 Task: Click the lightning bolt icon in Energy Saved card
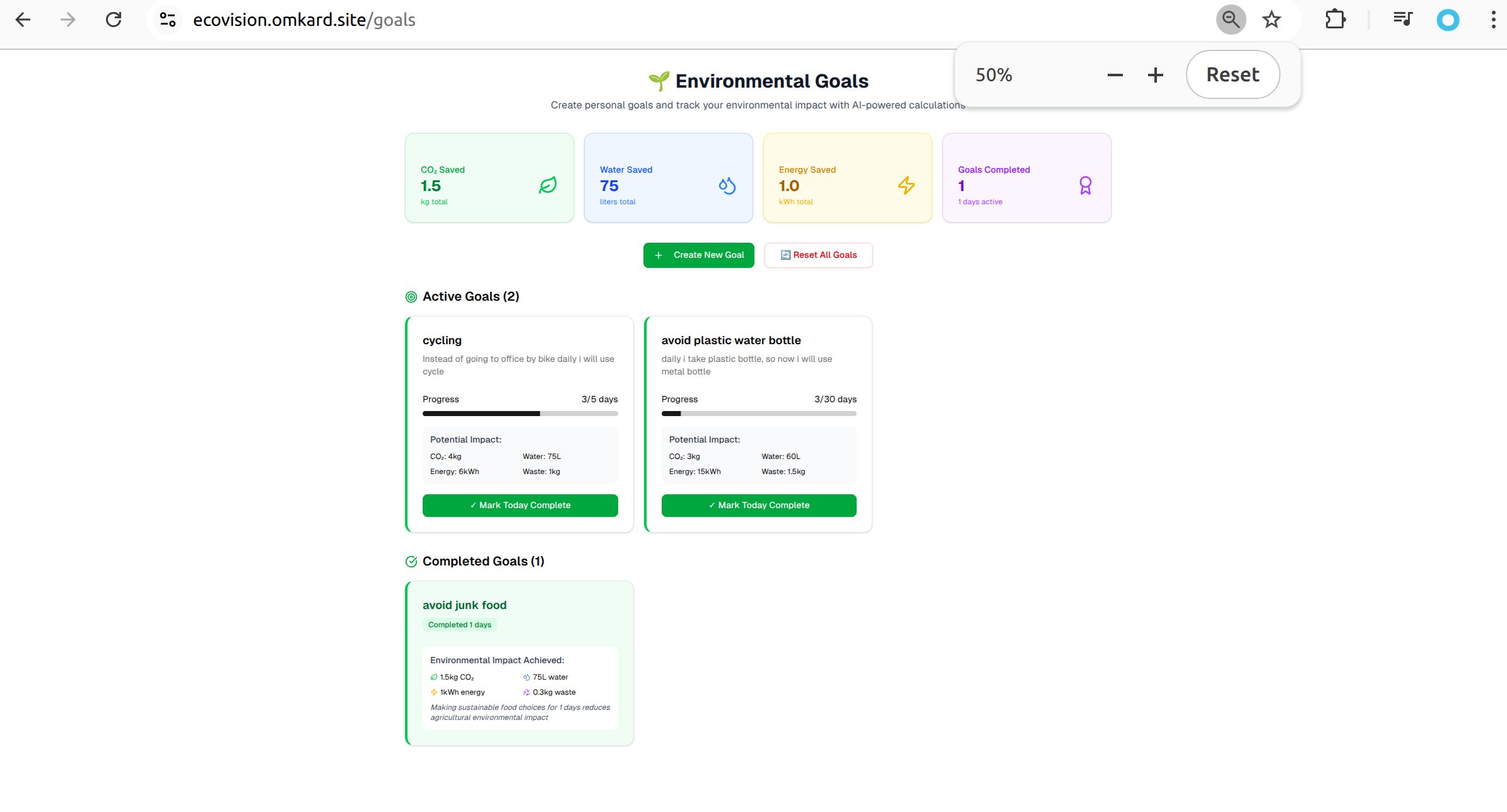pyautogui.click(x=906, y=185)
